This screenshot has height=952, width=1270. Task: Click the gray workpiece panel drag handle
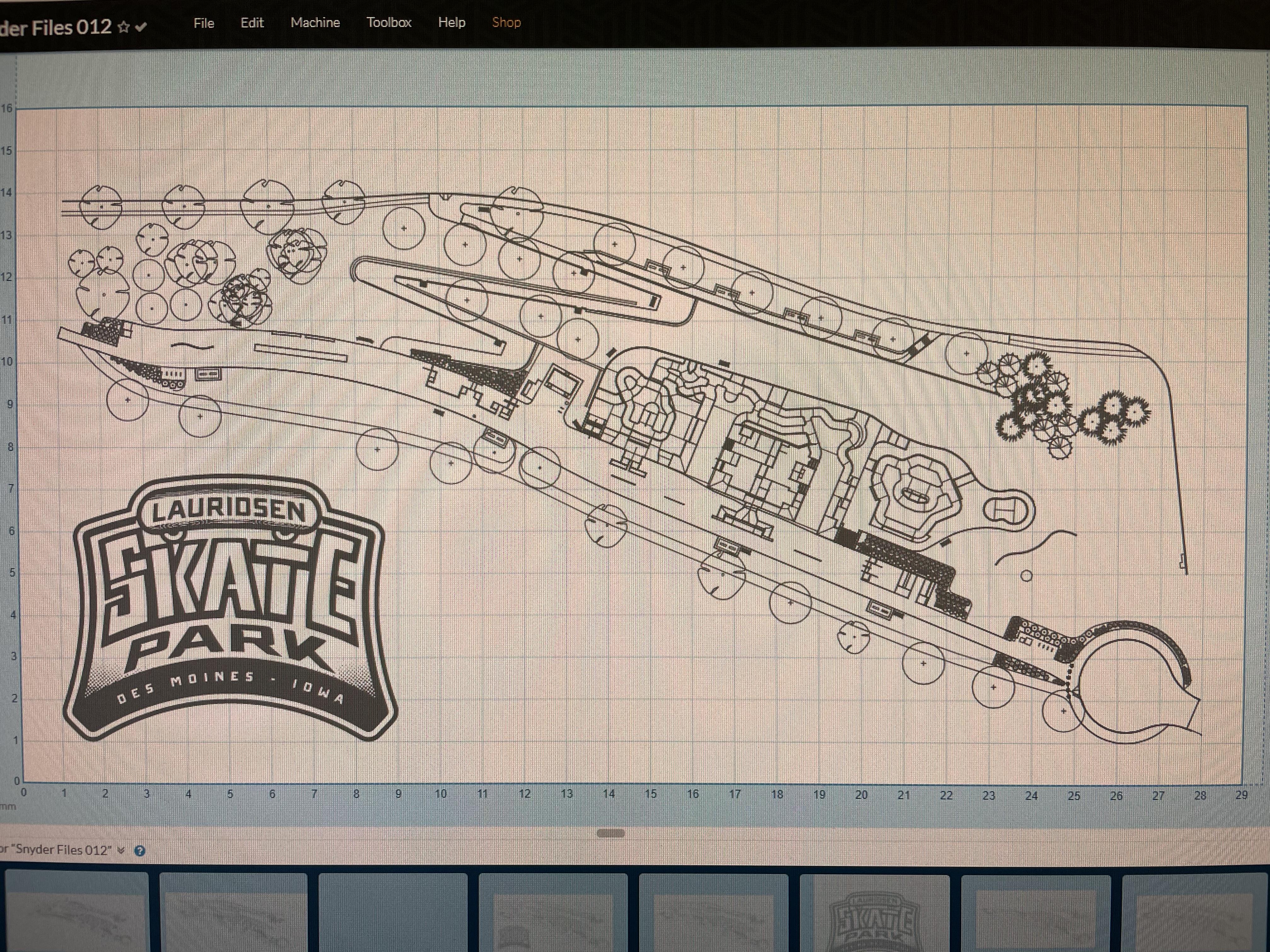610,833
